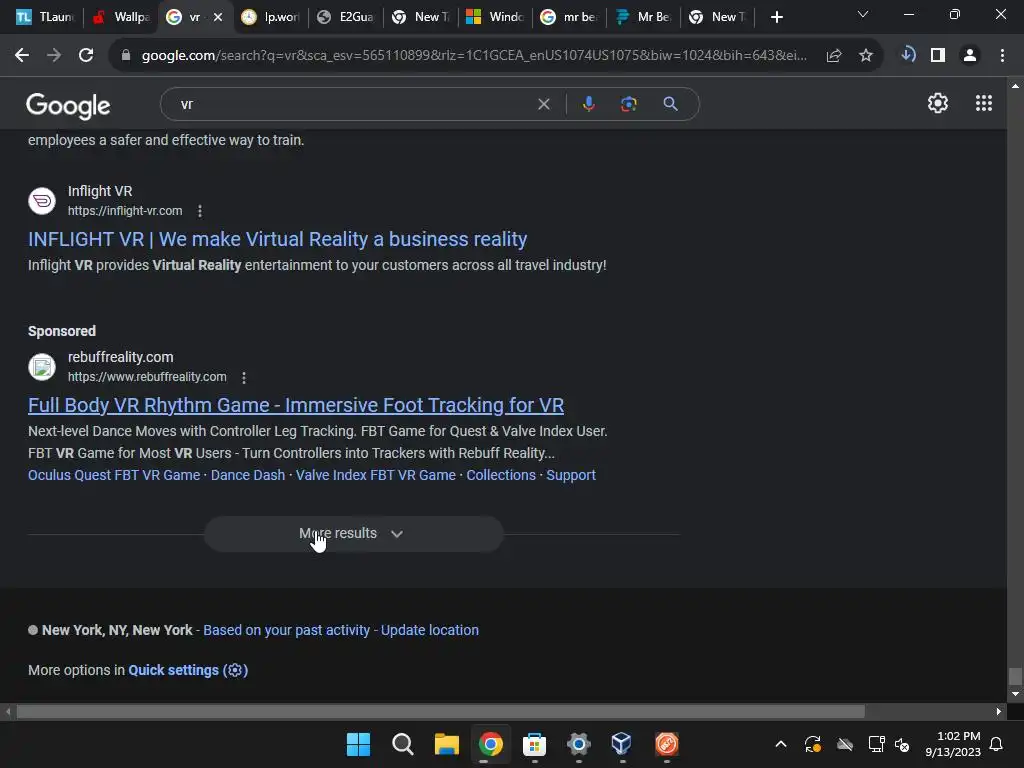The width and height of the screenshot is (1024, 768).
Task: Open Oculus Quest FBT VR Game sitelink
Action: pyautogui.click(x=114, y=475)
